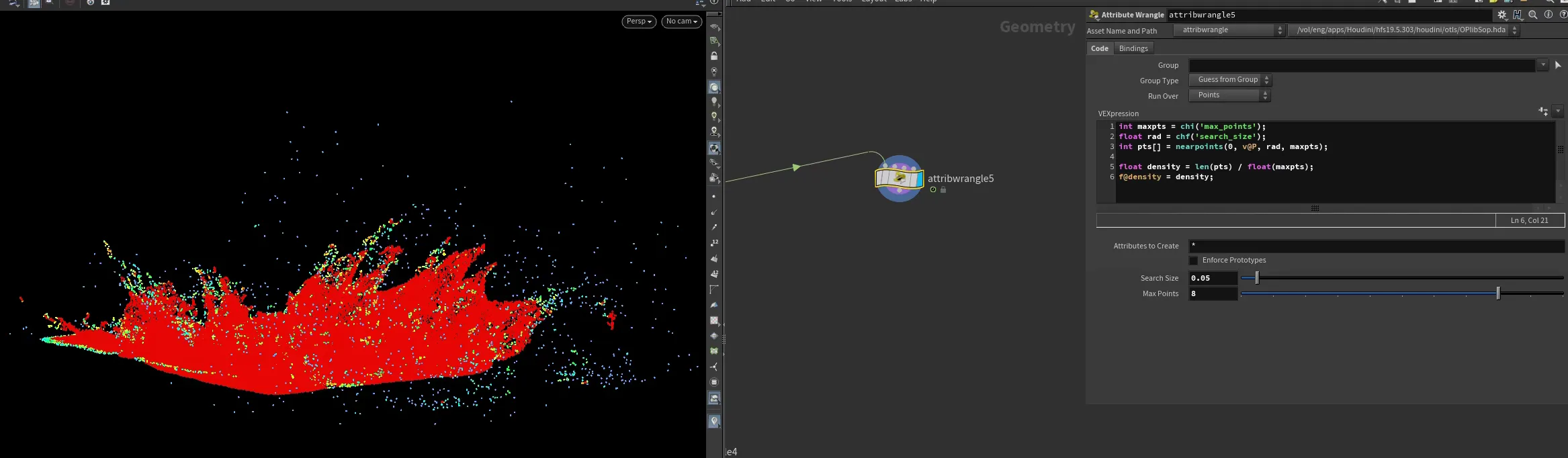Click the Houdini H preset icon
This screenshot has width=1568, height=458.
[1518, 15]
